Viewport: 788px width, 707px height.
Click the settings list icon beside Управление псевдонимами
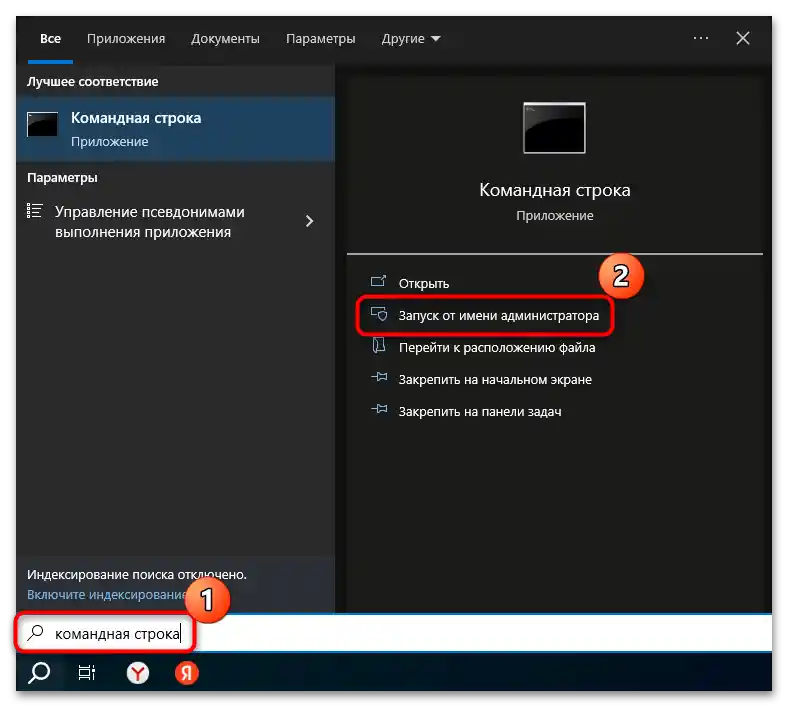[35, 211]
